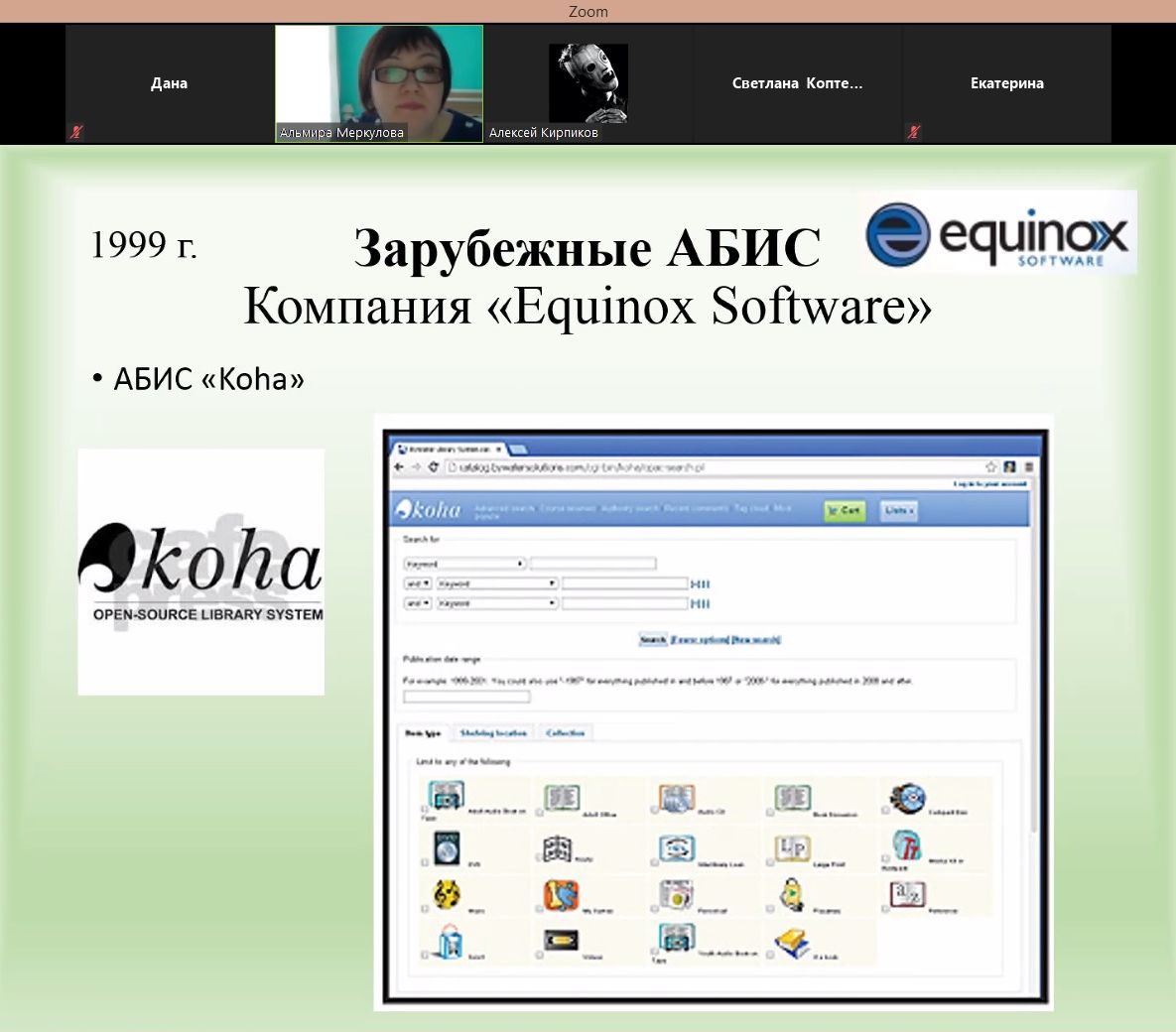Click the stacked yellow-blue books icon
This screenshot has height=1032, width=1176.
(x=792, y=944)
